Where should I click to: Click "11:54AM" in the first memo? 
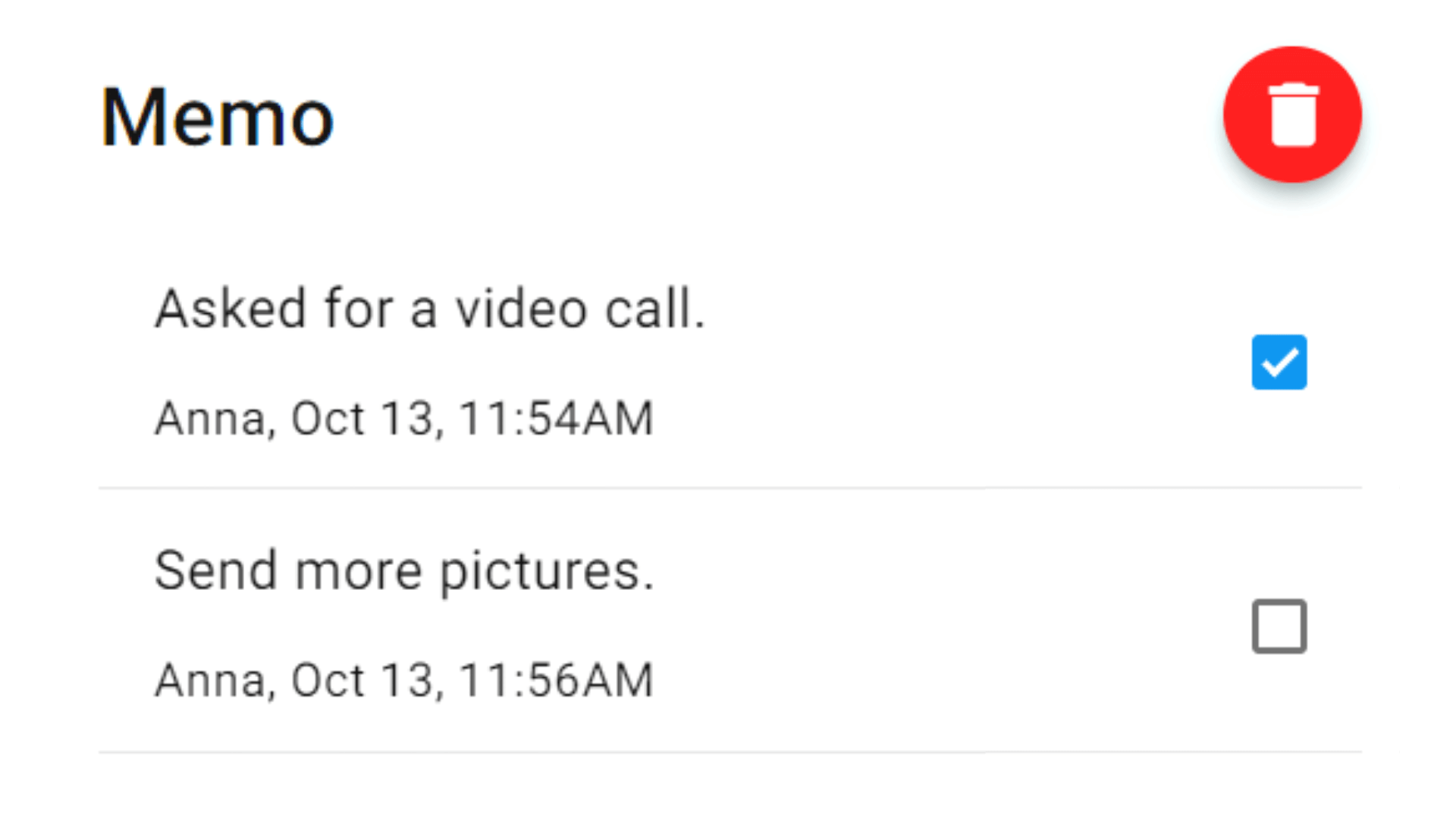(557, 418)
